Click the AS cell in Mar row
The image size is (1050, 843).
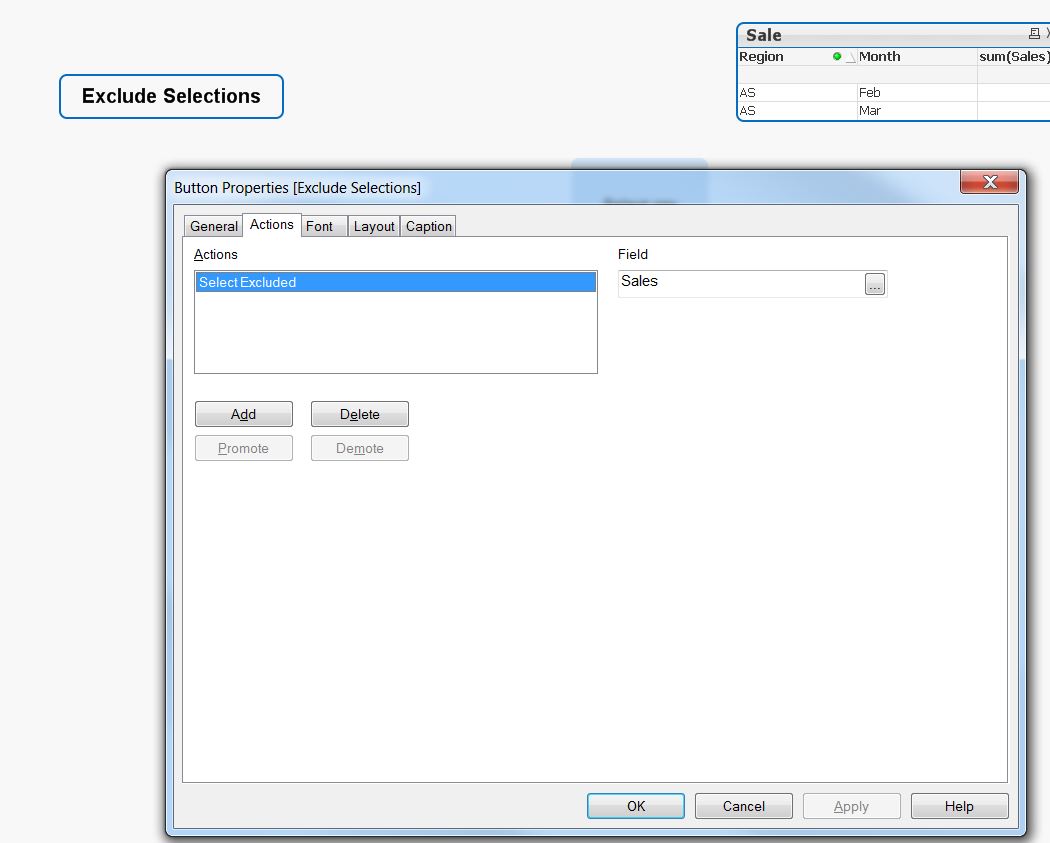point(797,110)
